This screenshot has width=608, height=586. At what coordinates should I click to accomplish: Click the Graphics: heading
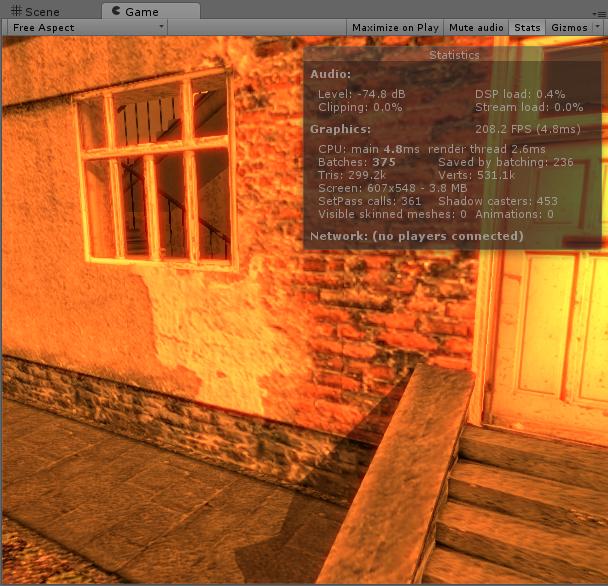[340, 129]
